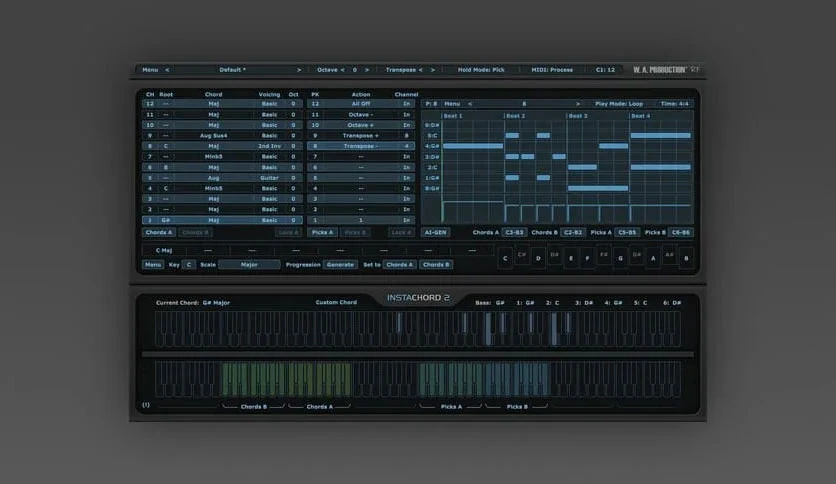Screen dimensions: 836x484
Task: Select the D# note key in the scale keyboard
Action: click(554, 255)
